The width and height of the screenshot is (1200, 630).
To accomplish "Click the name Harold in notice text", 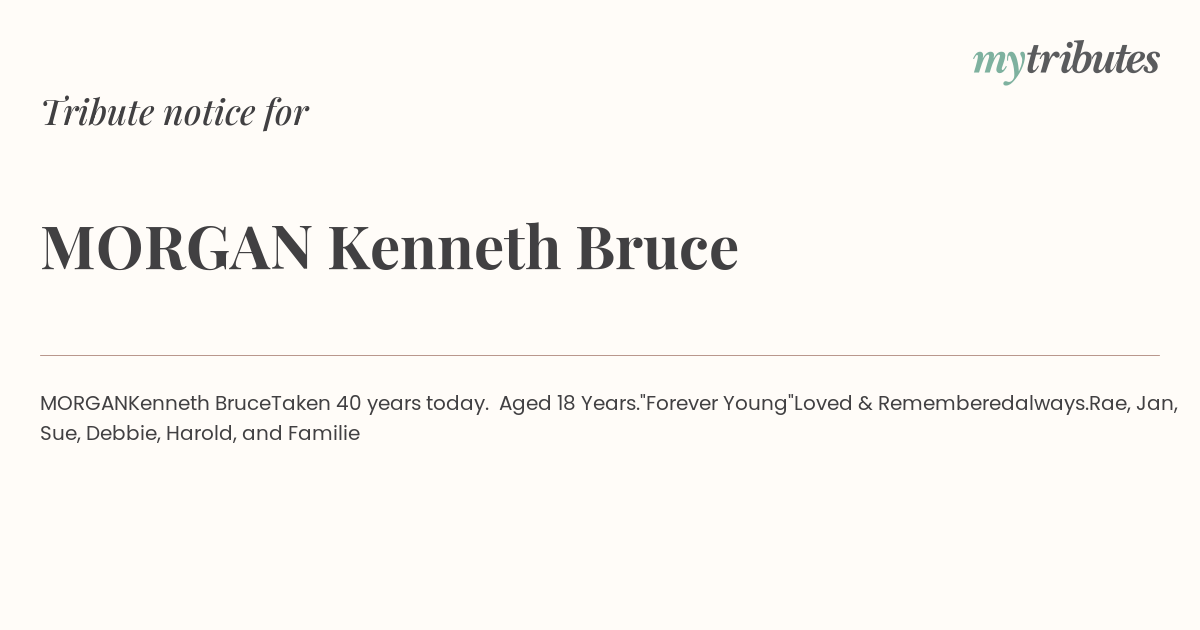I will coord(200,433).
